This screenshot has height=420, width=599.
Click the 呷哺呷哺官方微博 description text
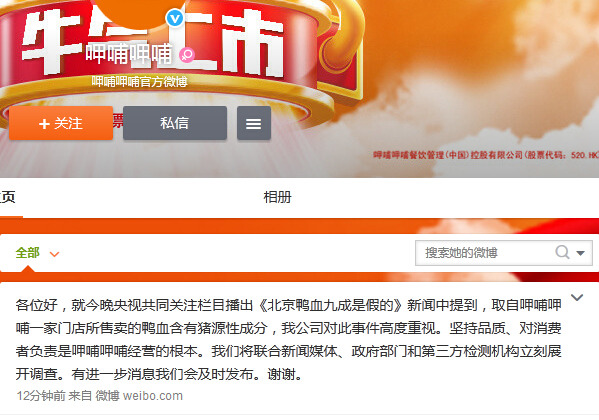point(139,81)
